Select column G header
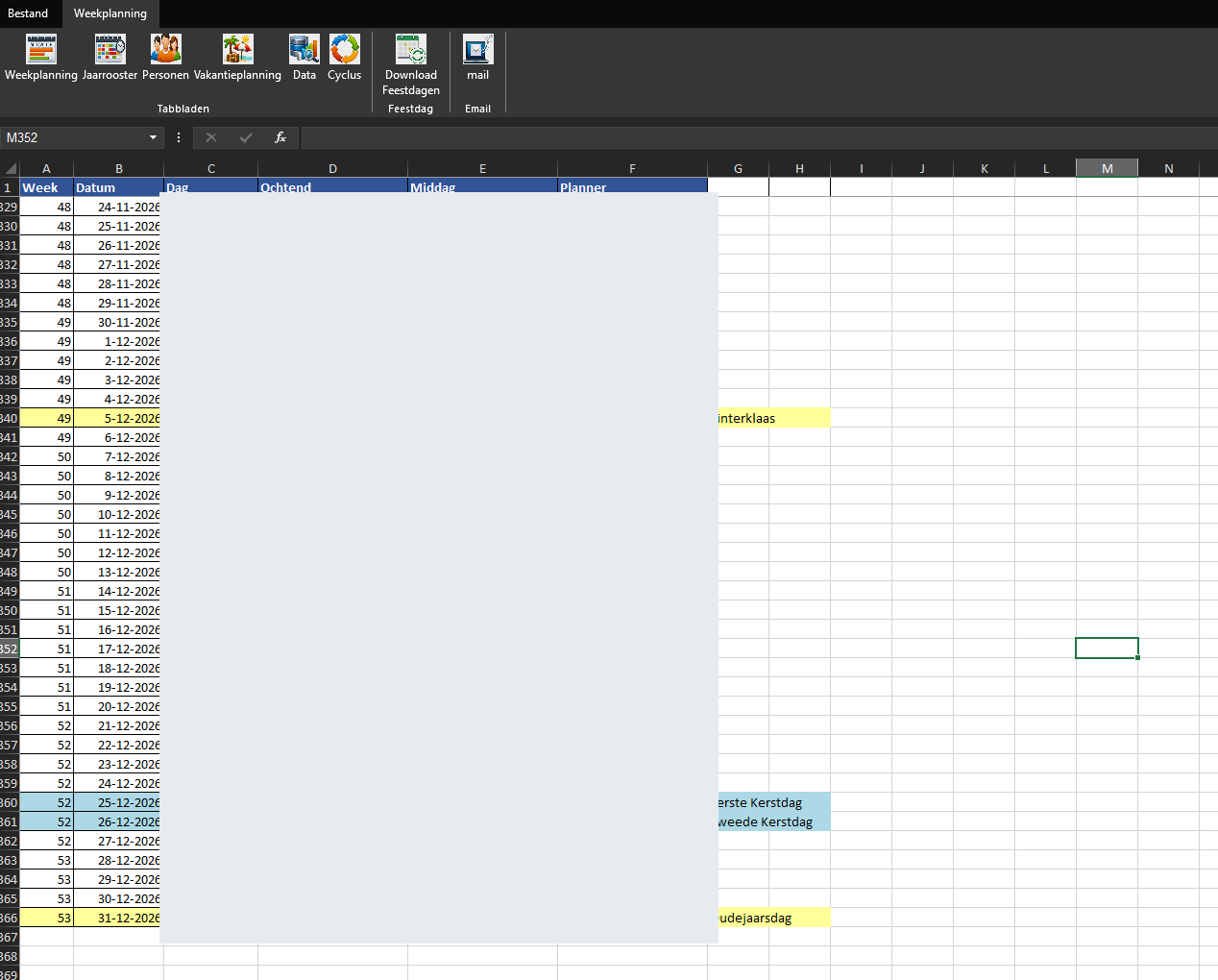The image size is (1218, 980). pos(738,168)
